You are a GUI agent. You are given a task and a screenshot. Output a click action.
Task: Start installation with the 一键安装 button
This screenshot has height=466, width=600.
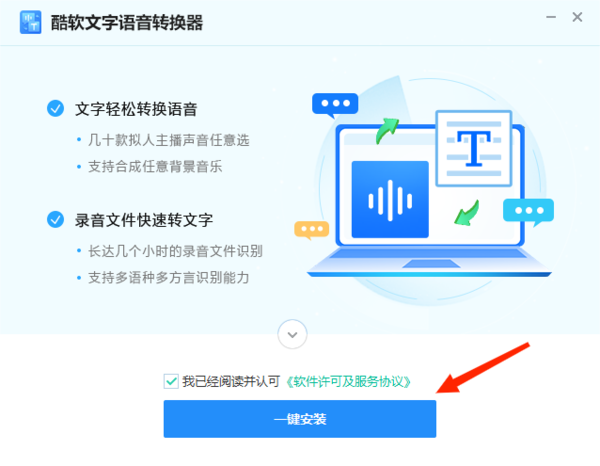pos(300,419)
